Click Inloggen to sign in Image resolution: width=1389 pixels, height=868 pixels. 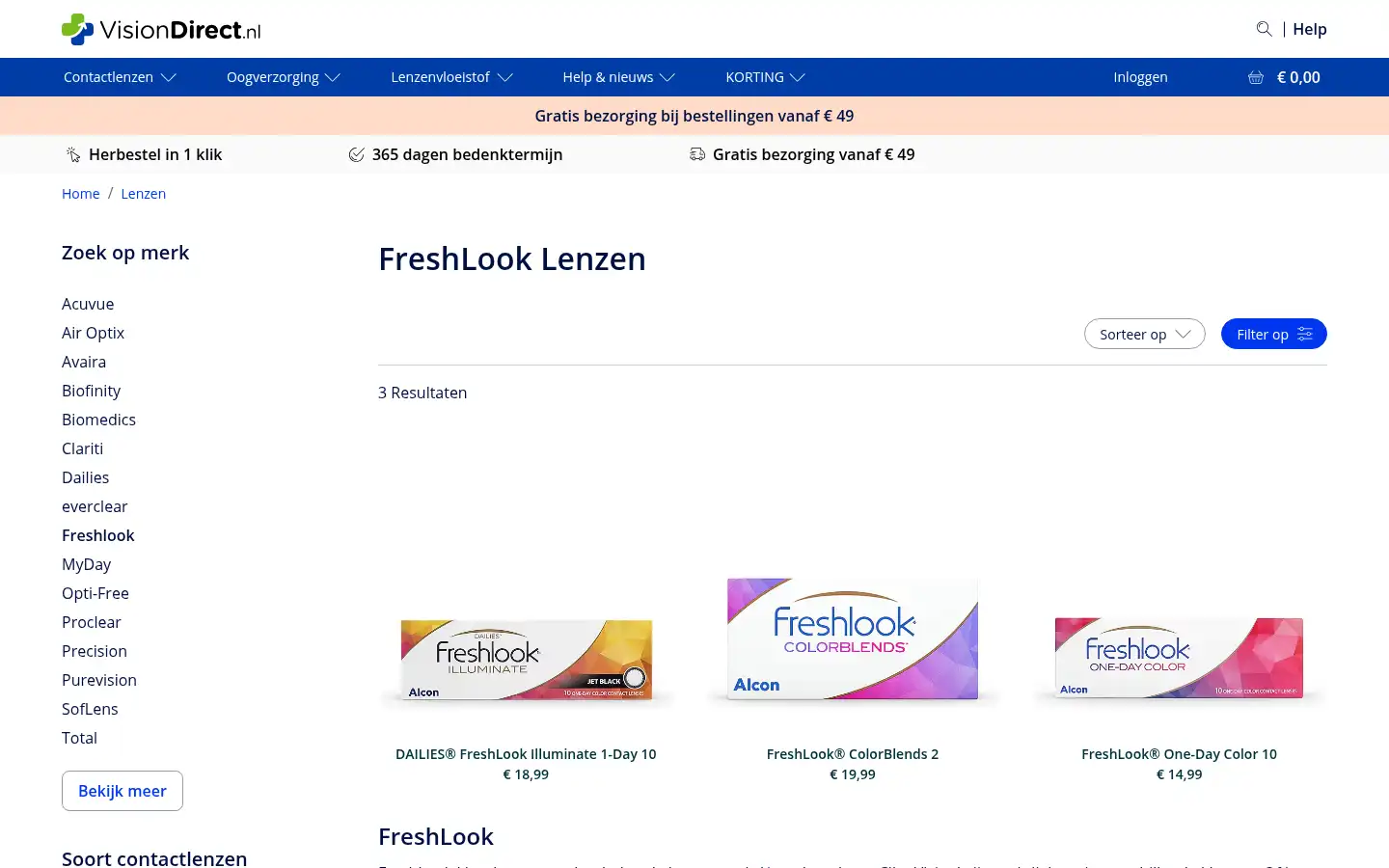coord(1140,77)
